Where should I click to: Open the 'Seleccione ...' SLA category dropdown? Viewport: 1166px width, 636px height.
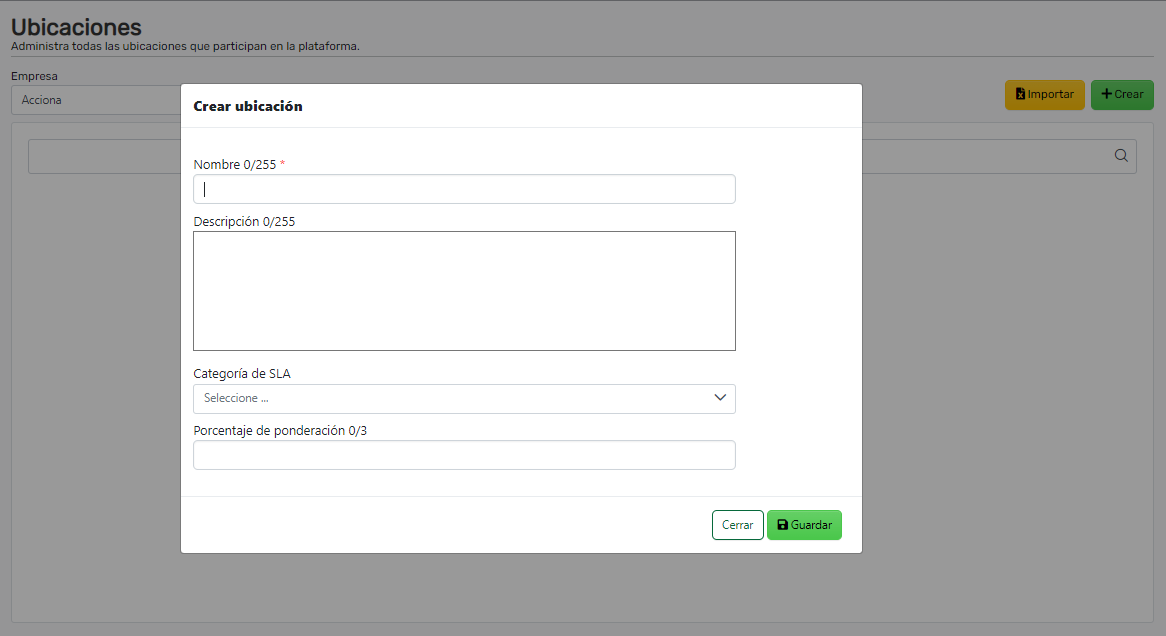(450, 399)
